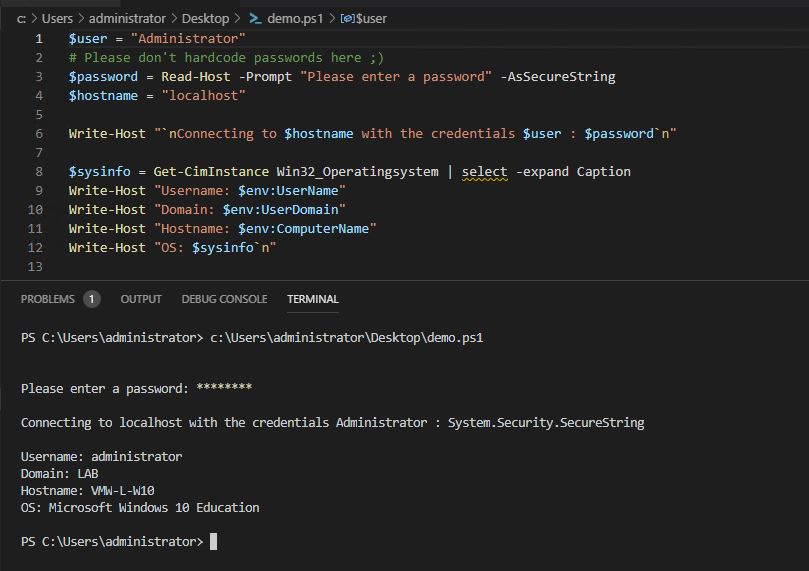Switch to the TERMINAL tab
The width and height of the screenshot is (809, 571).
tap(313, 299)
